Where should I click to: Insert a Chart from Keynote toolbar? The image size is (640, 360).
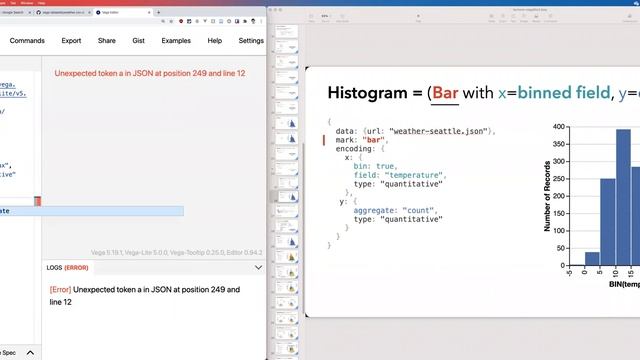503,18
